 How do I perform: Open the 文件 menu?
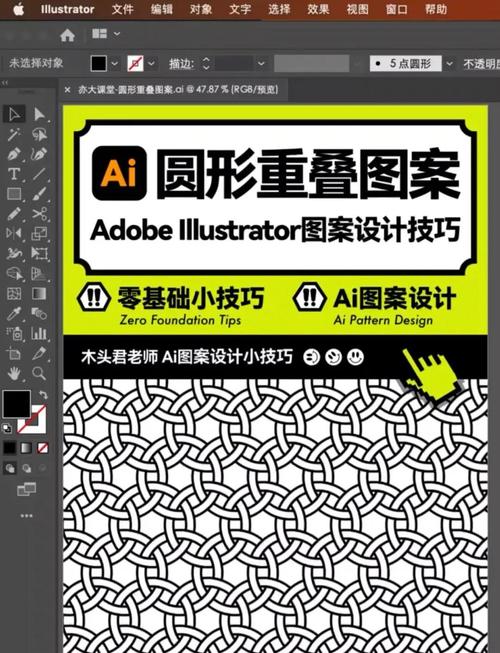122,9
